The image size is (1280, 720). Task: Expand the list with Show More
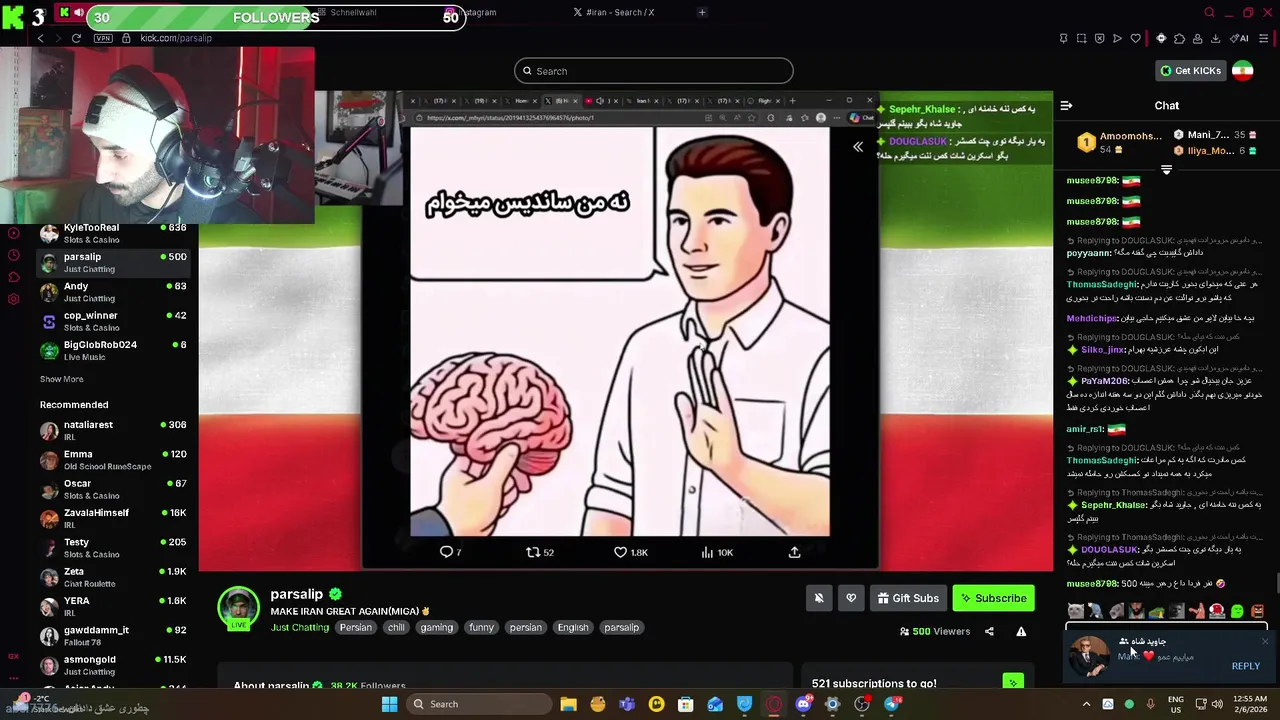coord(61,379)
